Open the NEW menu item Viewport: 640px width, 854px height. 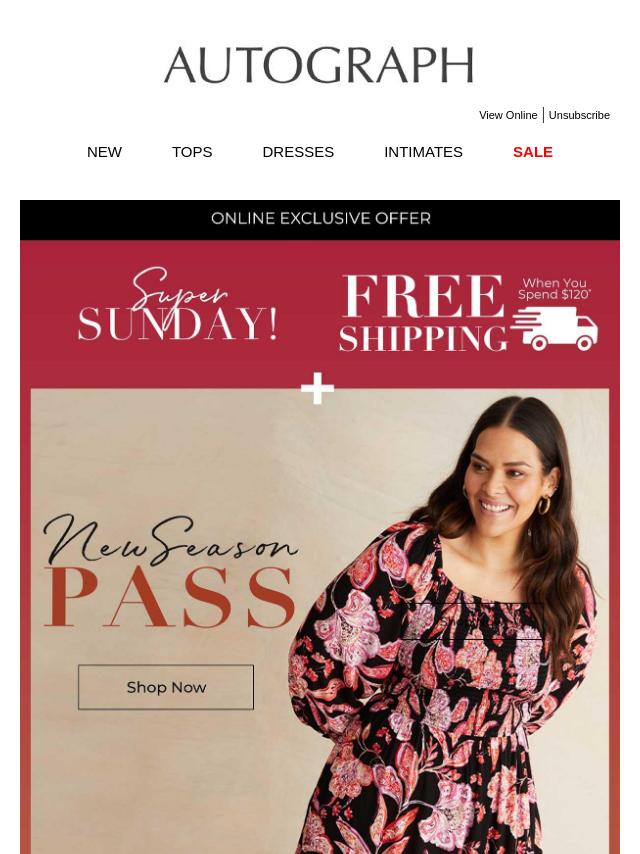pyautogui.click(x=104, y=152)
